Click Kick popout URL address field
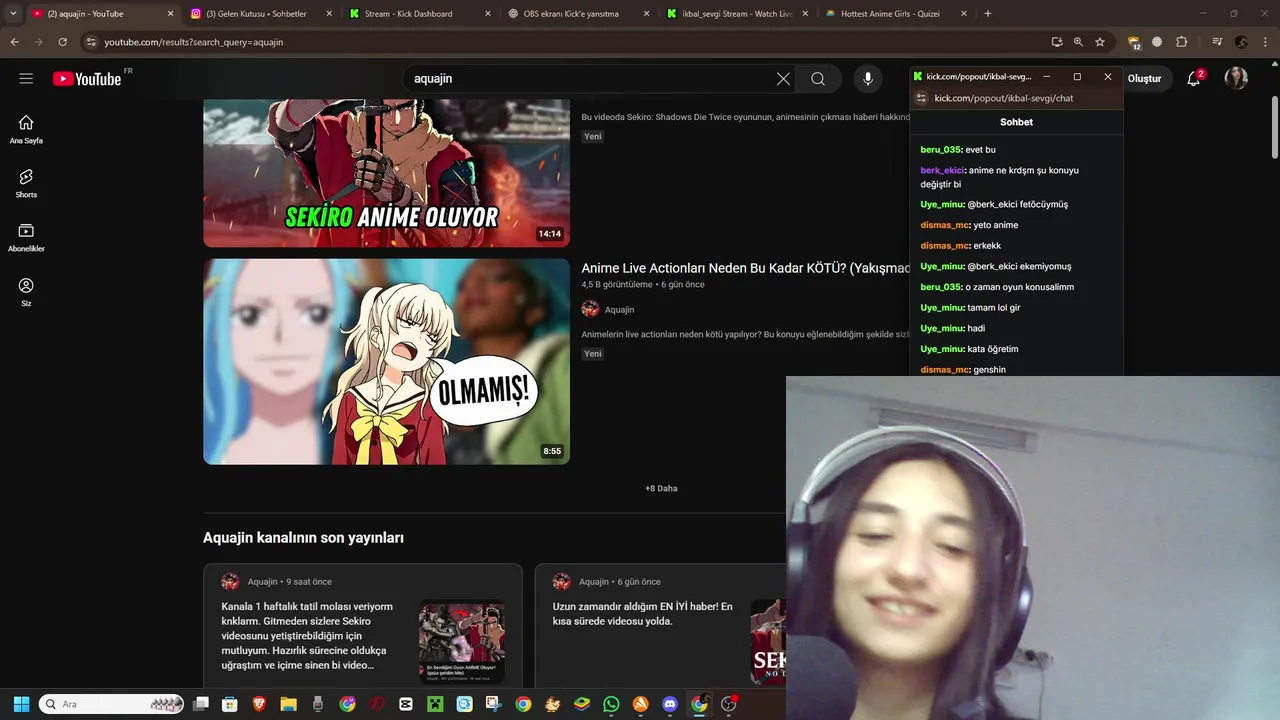This screenshot has height=720, width=1280. tap(1004, 98)
